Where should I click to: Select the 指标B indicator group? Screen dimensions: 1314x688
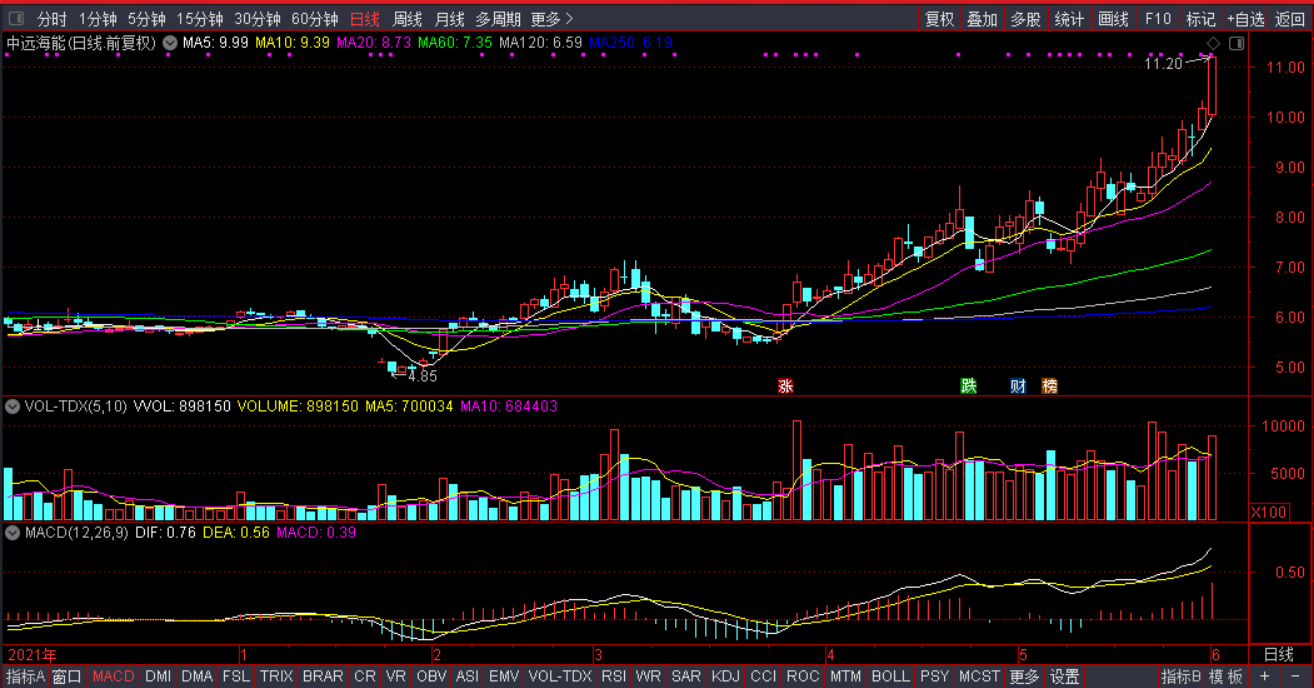point(1181,677)
